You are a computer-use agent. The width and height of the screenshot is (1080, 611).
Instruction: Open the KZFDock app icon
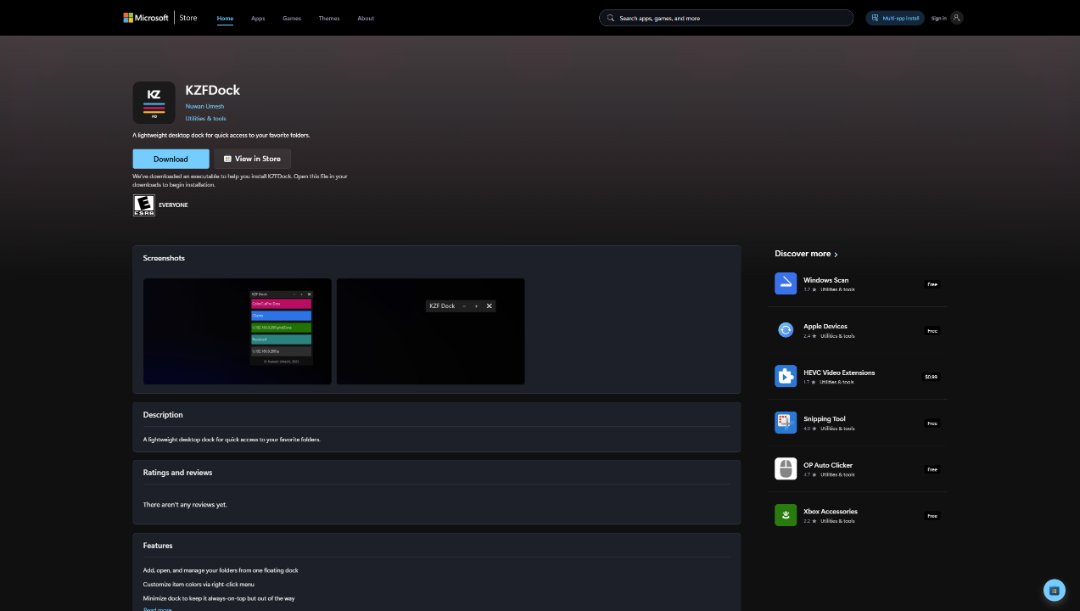154,103
